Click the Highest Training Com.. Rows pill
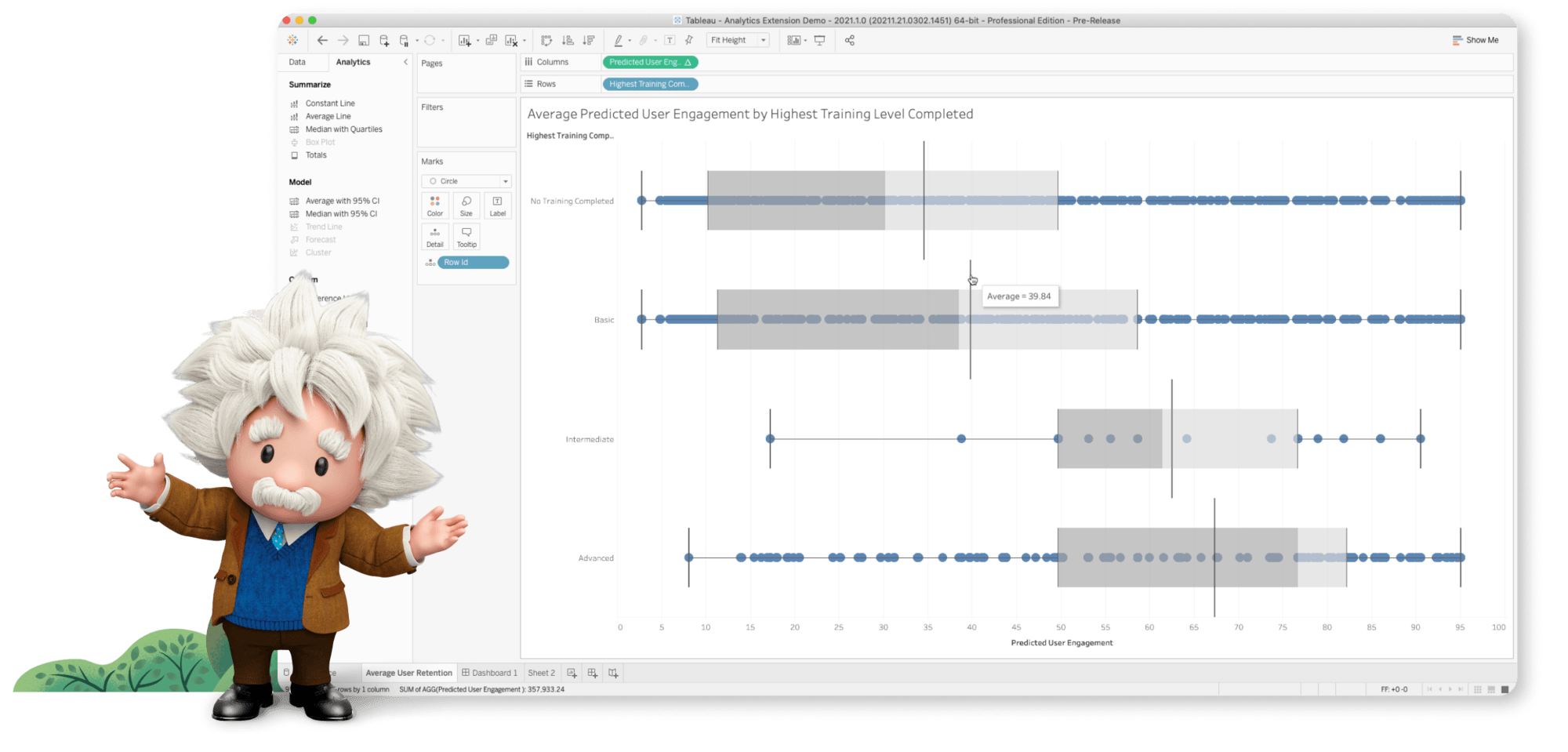The width and height of the screenshot is (1568, 752). (650, 84)
